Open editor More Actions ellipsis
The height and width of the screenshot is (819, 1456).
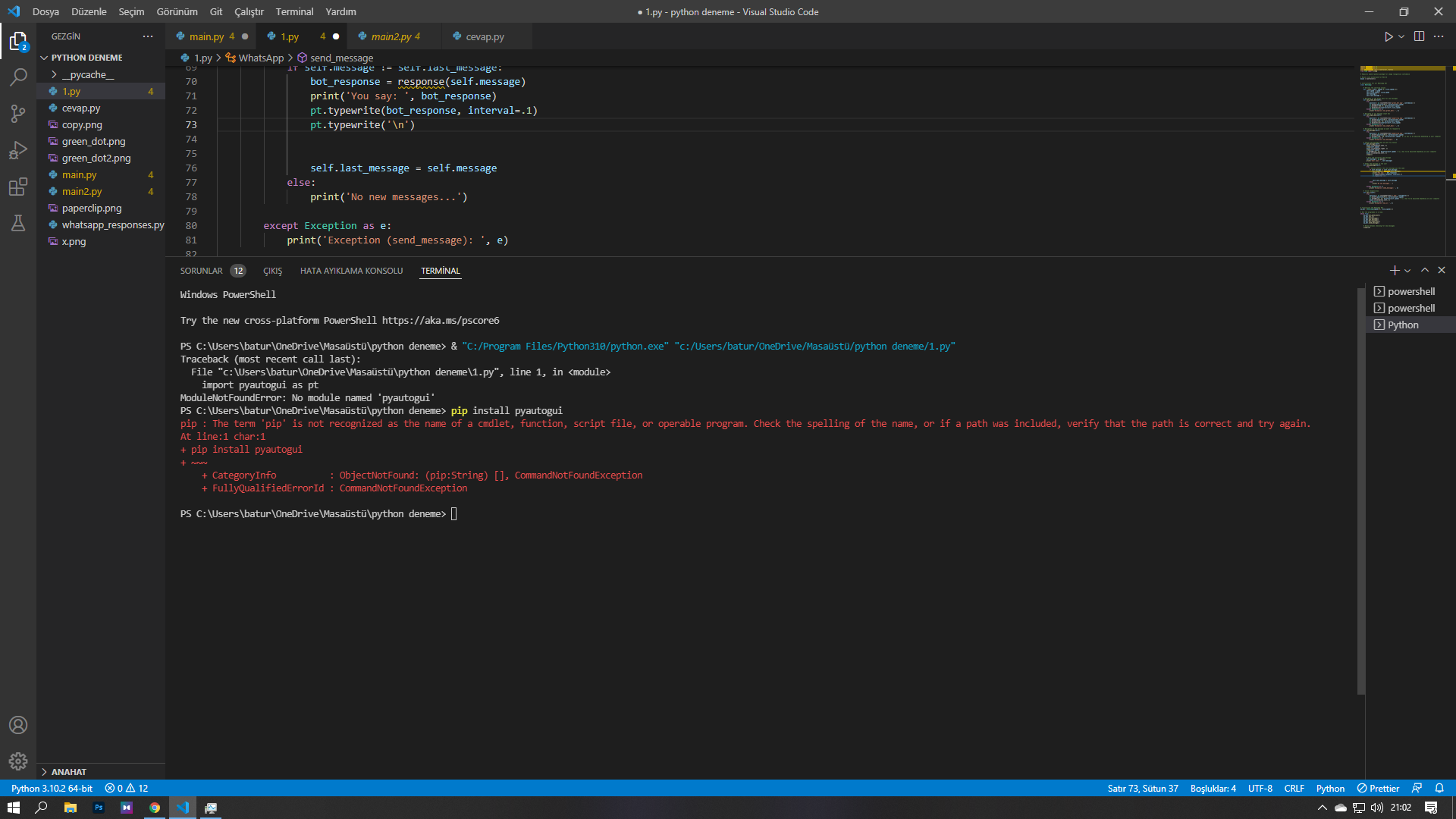pos(1439,36)
